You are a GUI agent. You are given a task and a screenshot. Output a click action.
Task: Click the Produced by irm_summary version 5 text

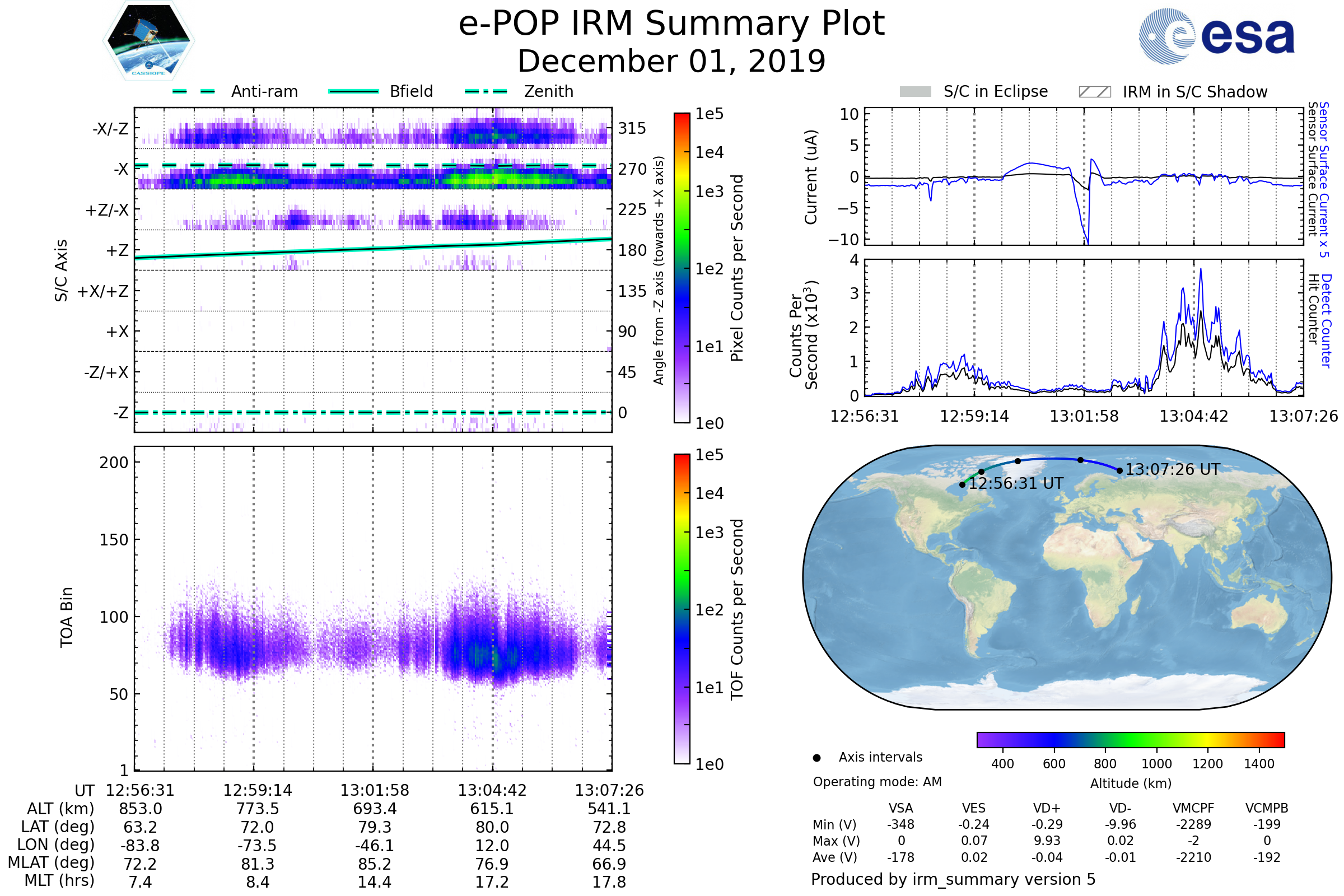[x=953, y=879]
